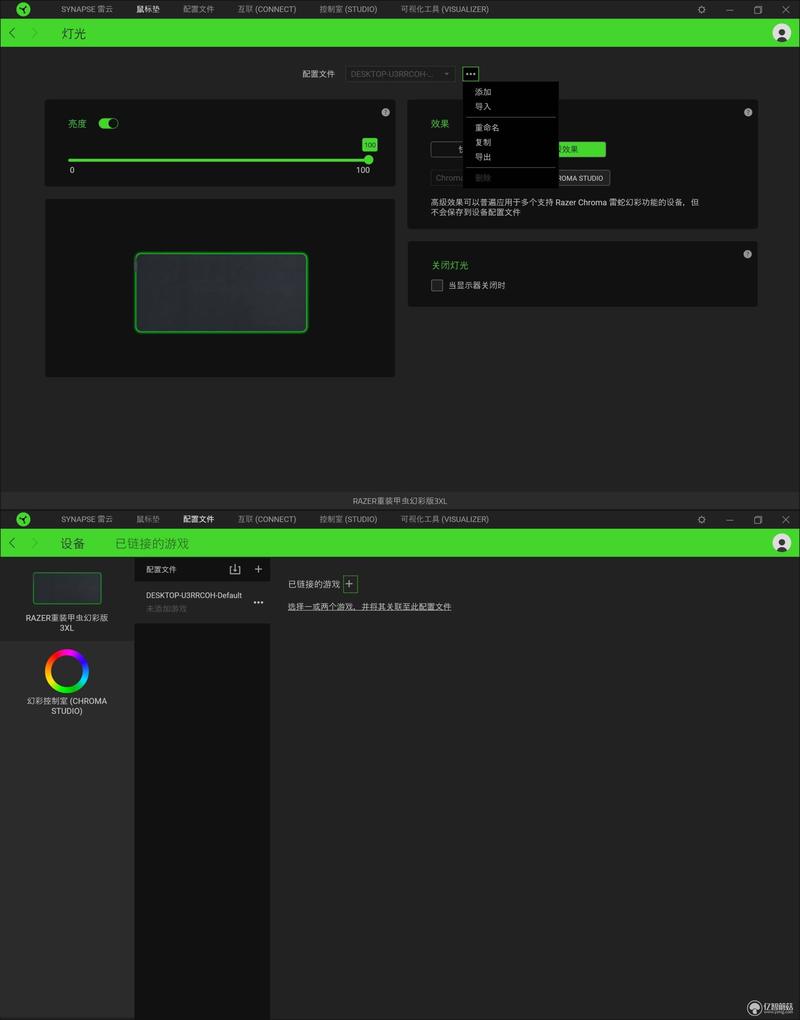The width and height of the screenshot is (800, 1020).
Task: Open 控制室 (STUDIO) tab in 灯光 window
Action: pos(348,9)
